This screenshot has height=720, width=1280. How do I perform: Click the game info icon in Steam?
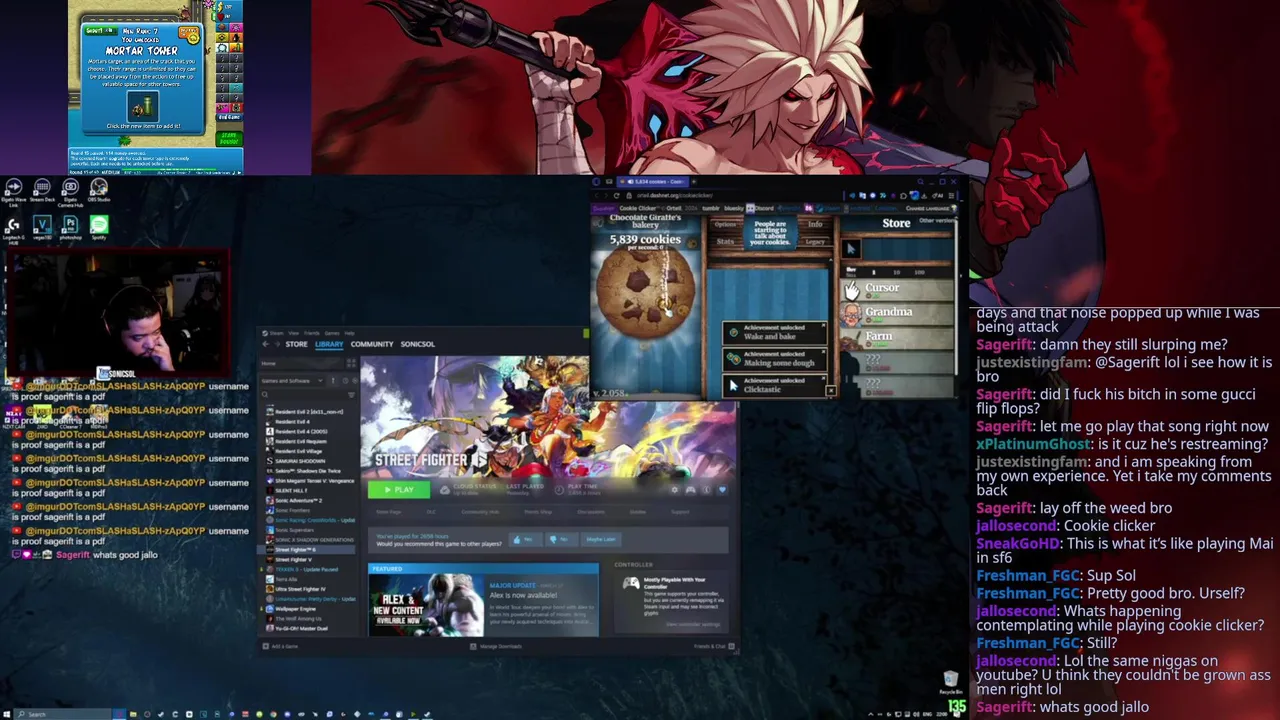706,490
